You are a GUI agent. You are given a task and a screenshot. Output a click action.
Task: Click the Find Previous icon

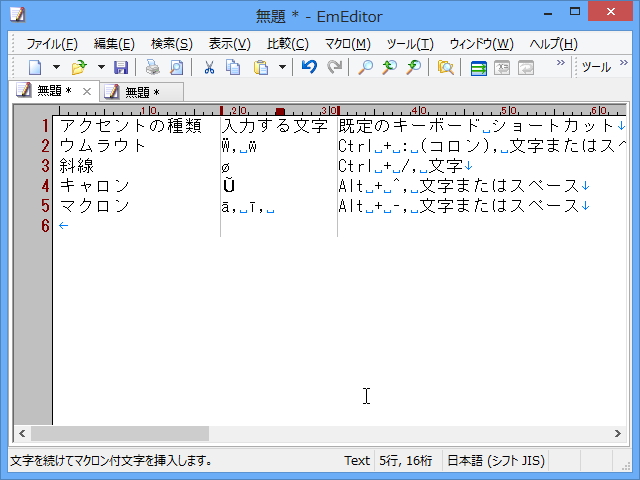389,67
